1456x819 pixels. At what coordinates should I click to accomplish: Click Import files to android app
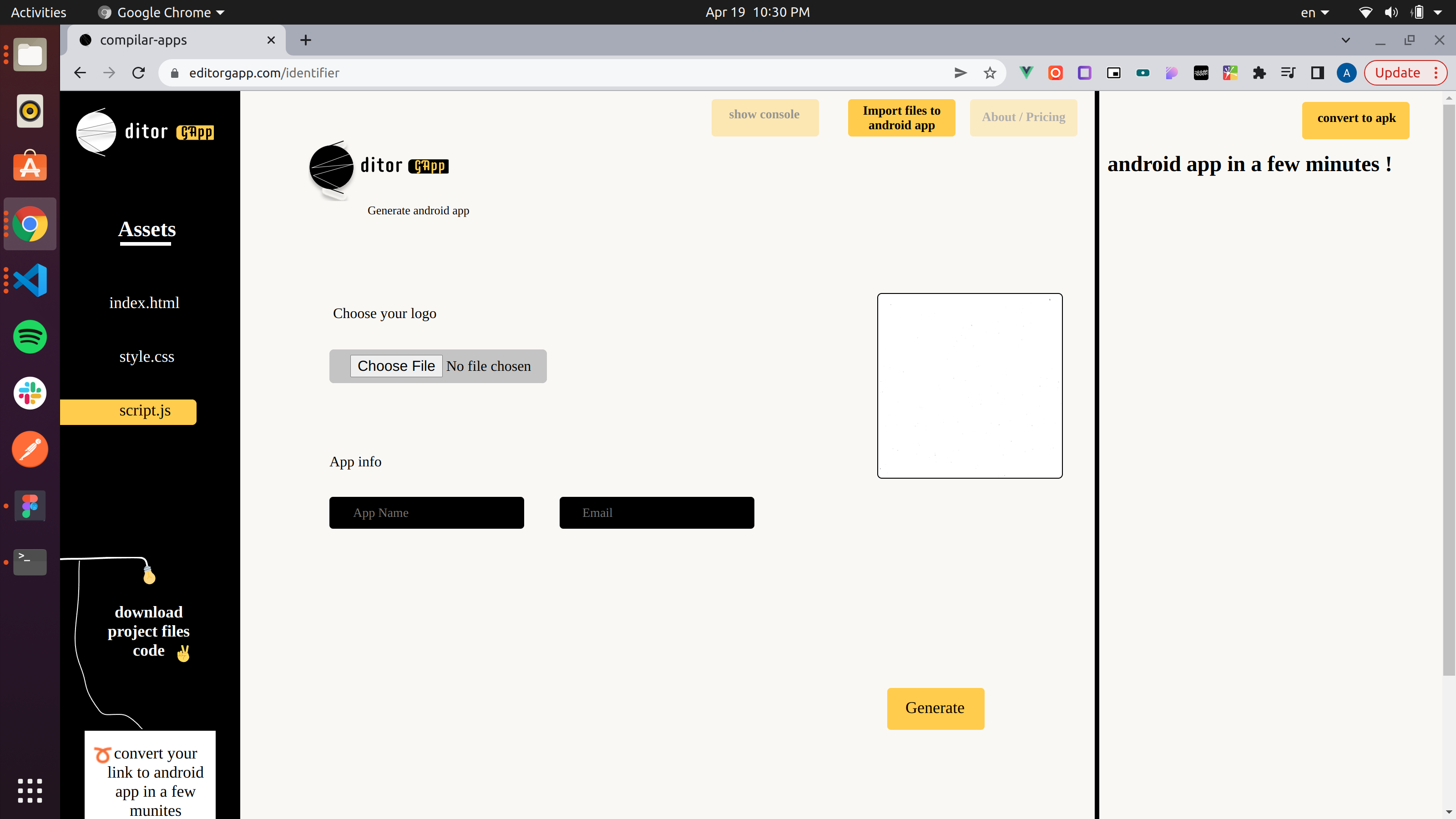coord(901,117)
